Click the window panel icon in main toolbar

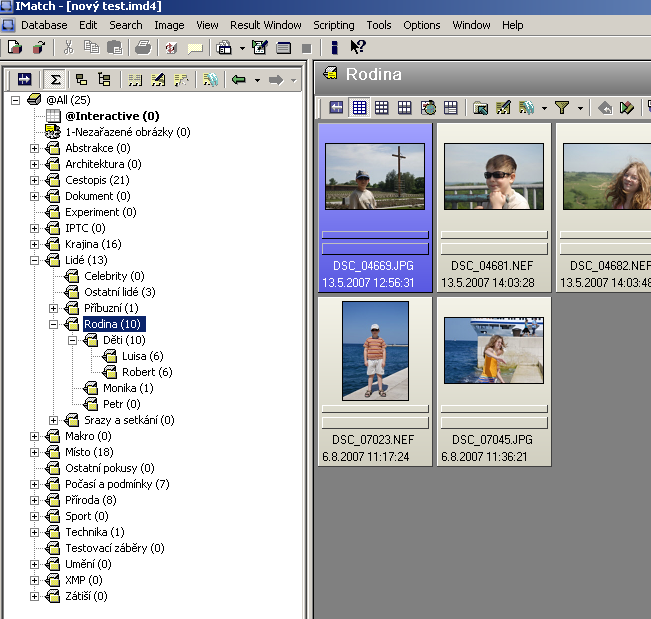284,48
